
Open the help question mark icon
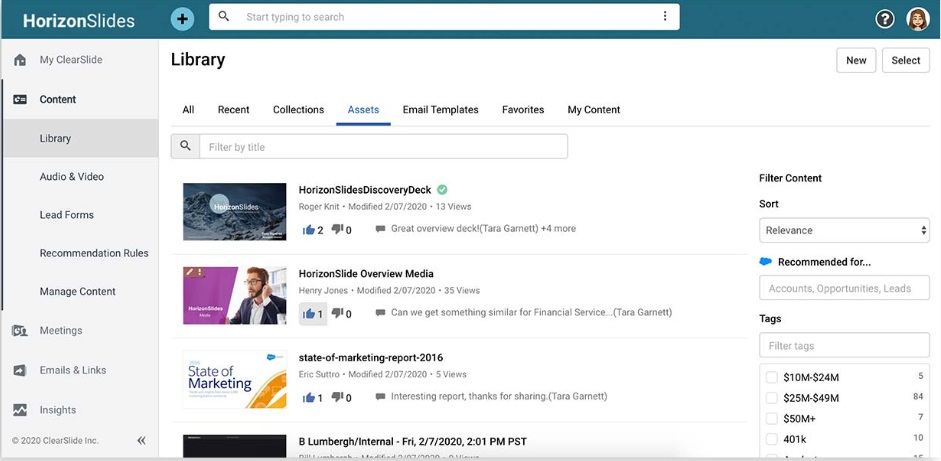click(x=885, y=19)
